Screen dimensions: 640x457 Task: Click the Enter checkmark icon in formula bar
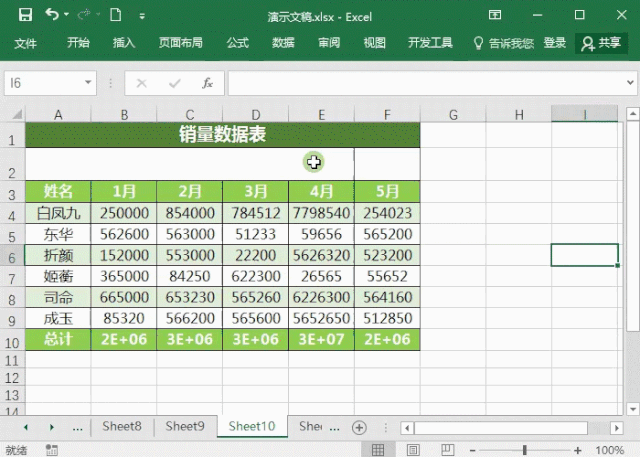[x=175, y=83]
